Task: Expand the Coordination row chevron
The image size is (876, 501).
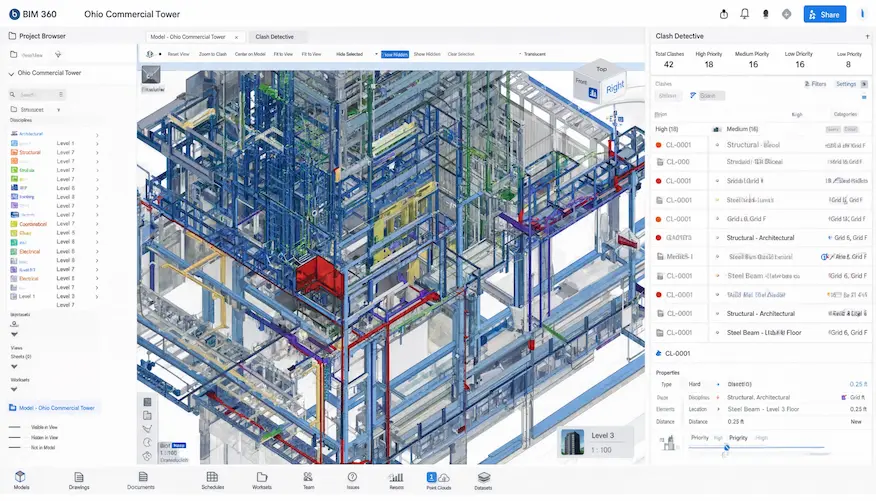Action: point(97,224)
